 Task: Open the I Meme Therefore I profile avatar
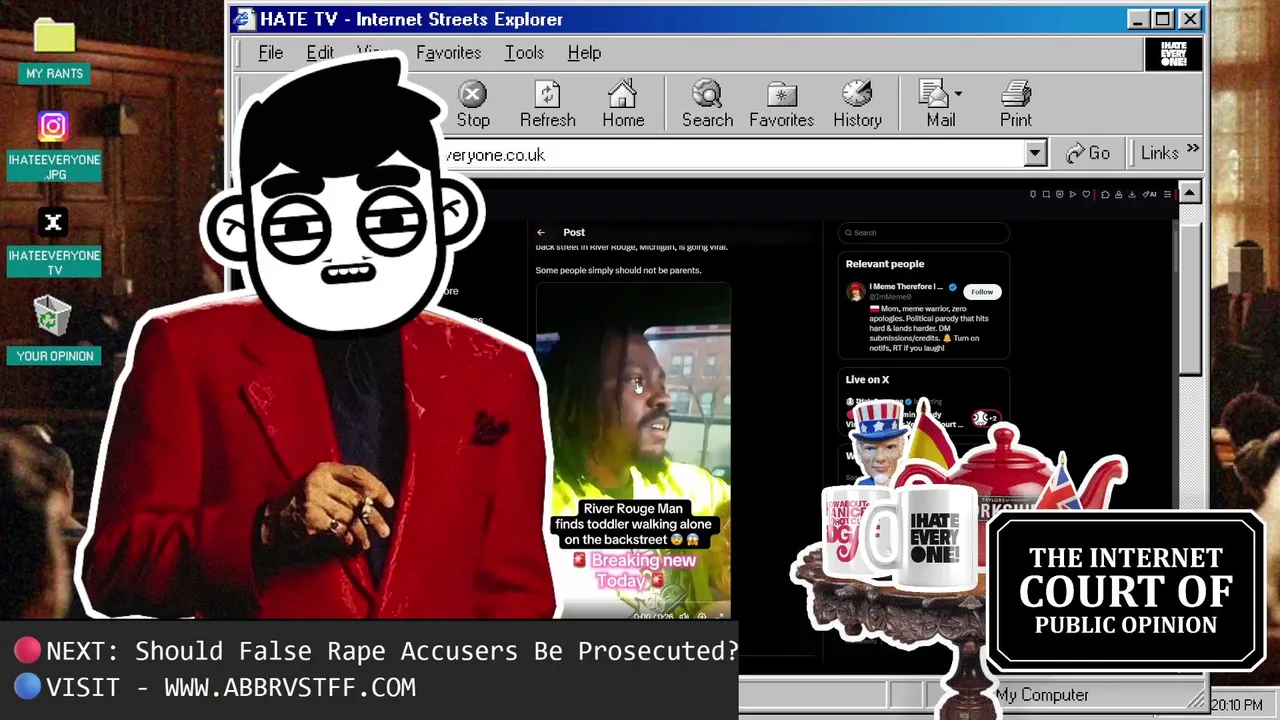855,292
